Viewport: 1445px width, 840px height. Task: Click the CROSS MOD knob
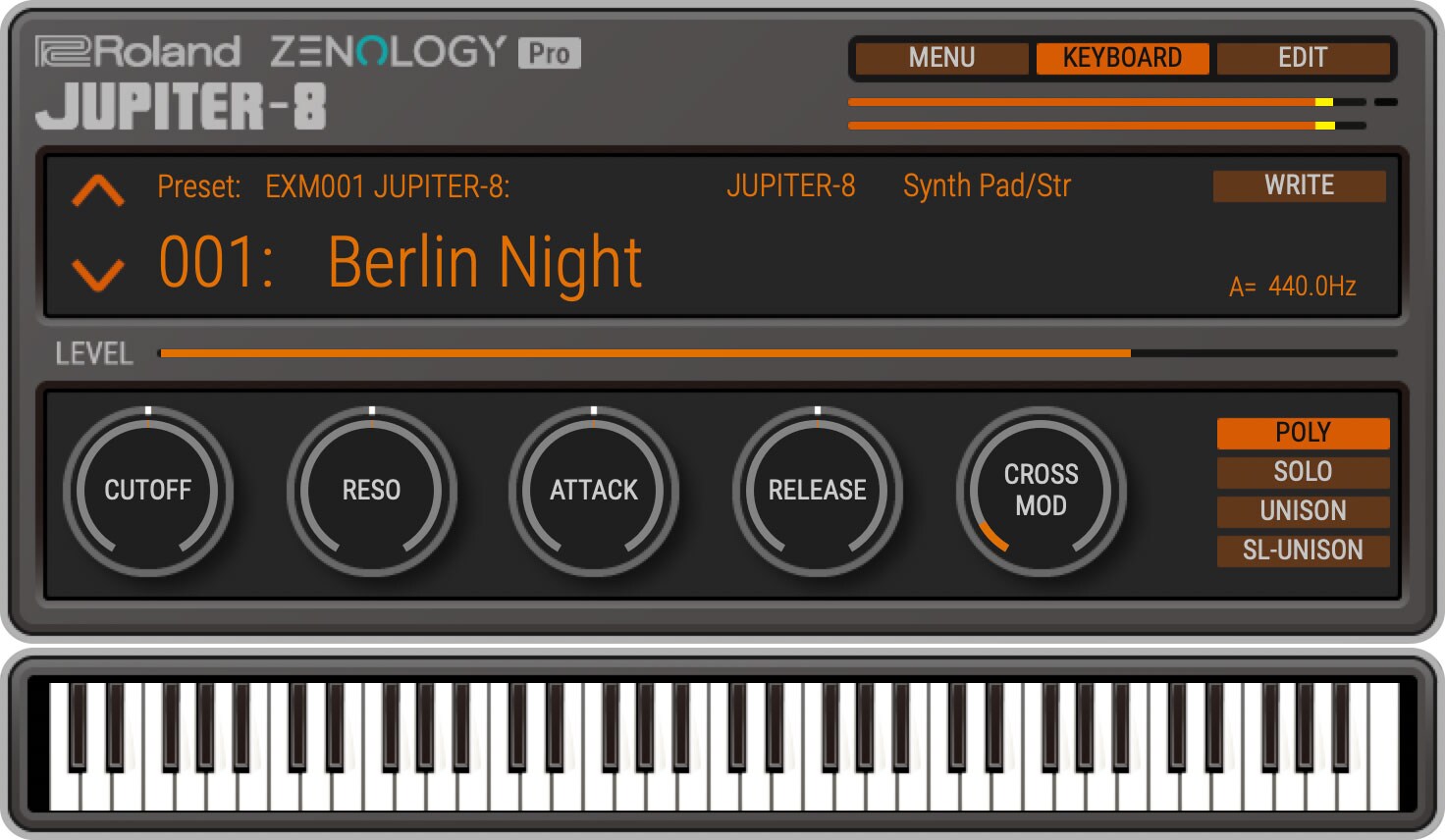click(x=1042, y=490)
